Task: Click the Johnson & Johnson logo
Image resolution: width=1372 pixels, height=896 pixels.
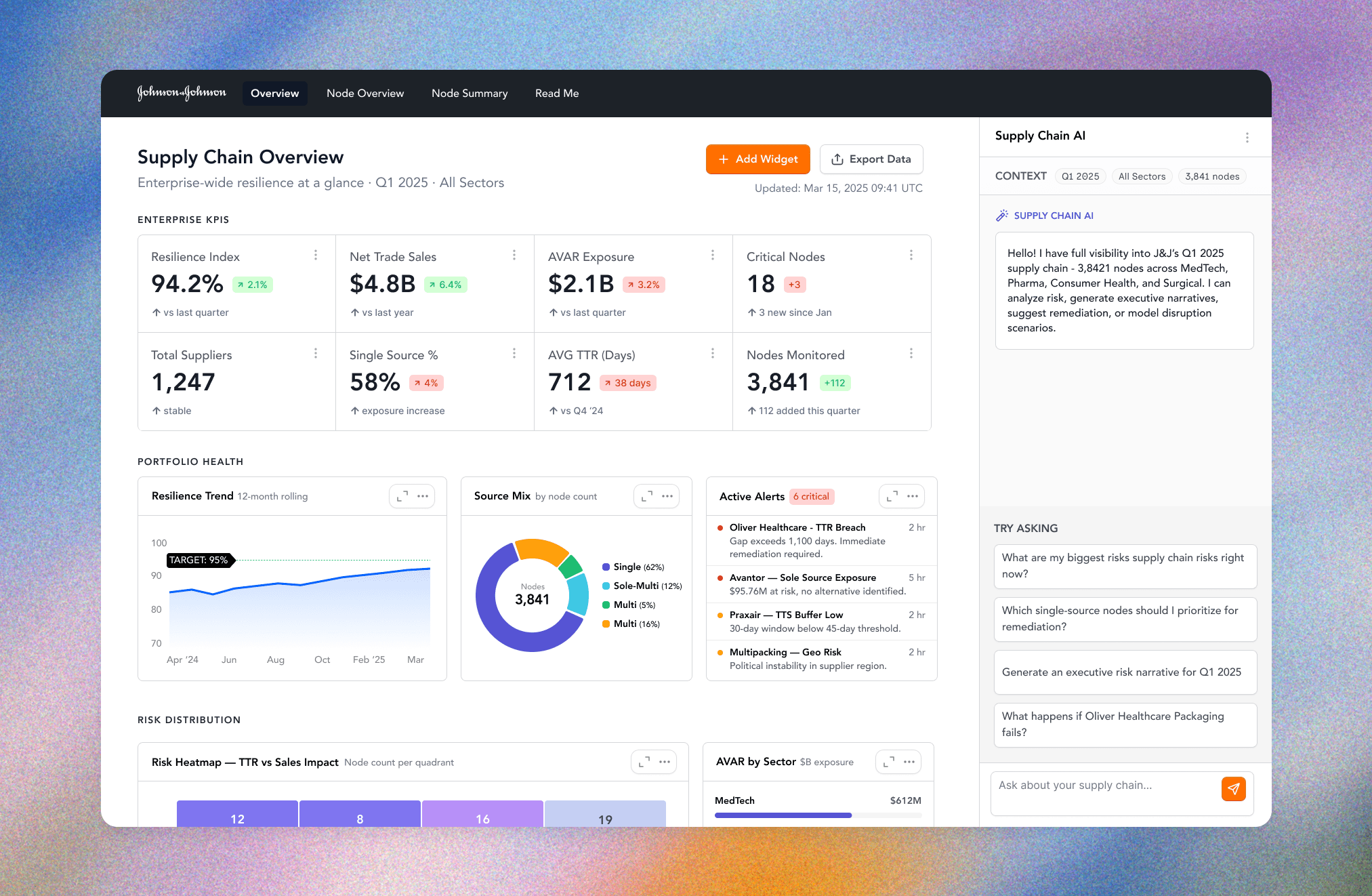Action: pyautogui.click(x=182, y=93)
